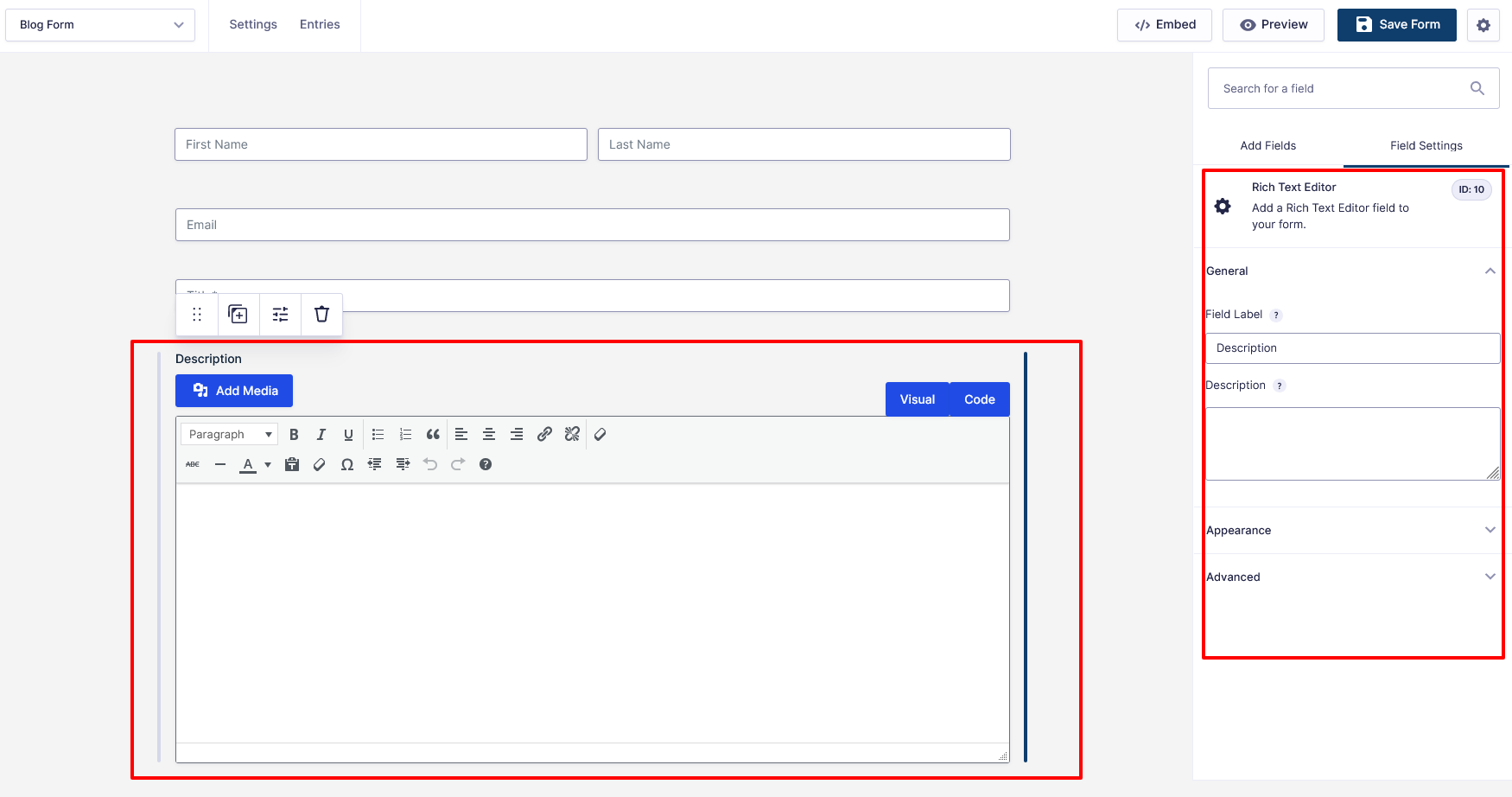Image resolution: width=1512 pixels, height=797 pixels.
Task: Toggle bold formatting
Action: tap(294, 435)
